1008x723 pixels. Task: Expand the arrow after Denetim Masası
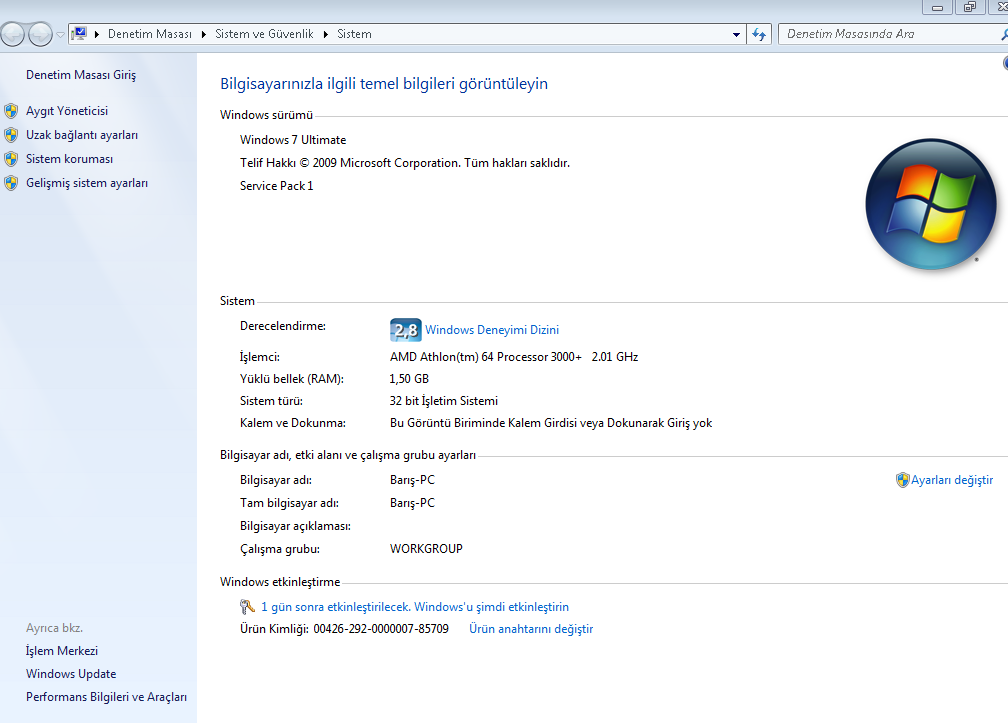point(203,34)
